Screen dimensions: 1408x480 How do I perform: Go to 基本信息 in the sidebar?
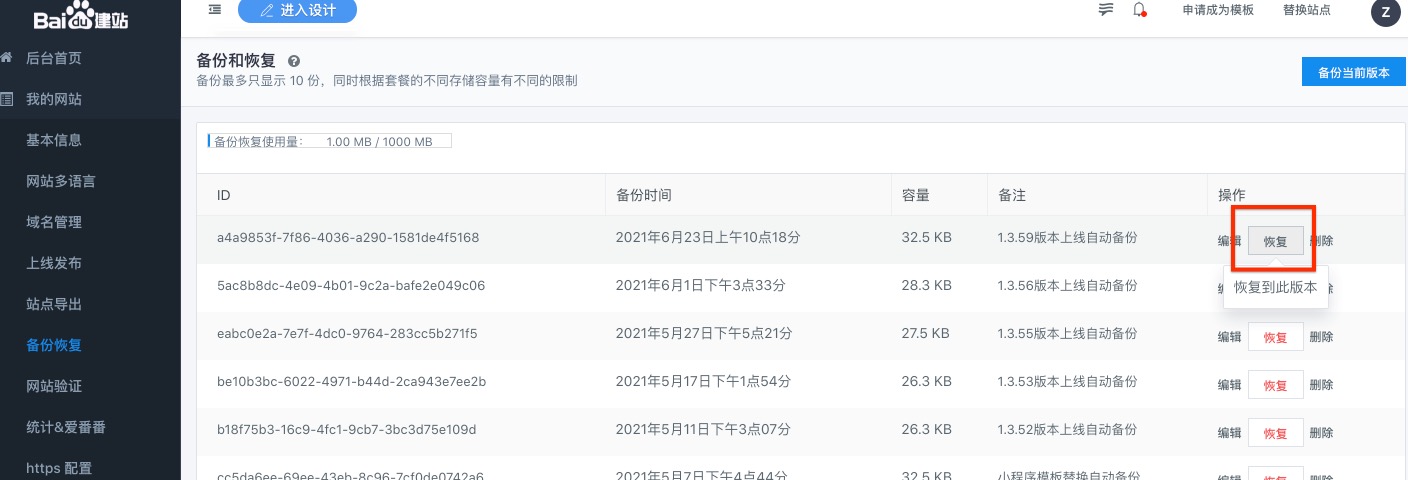[x=54, y=140]
